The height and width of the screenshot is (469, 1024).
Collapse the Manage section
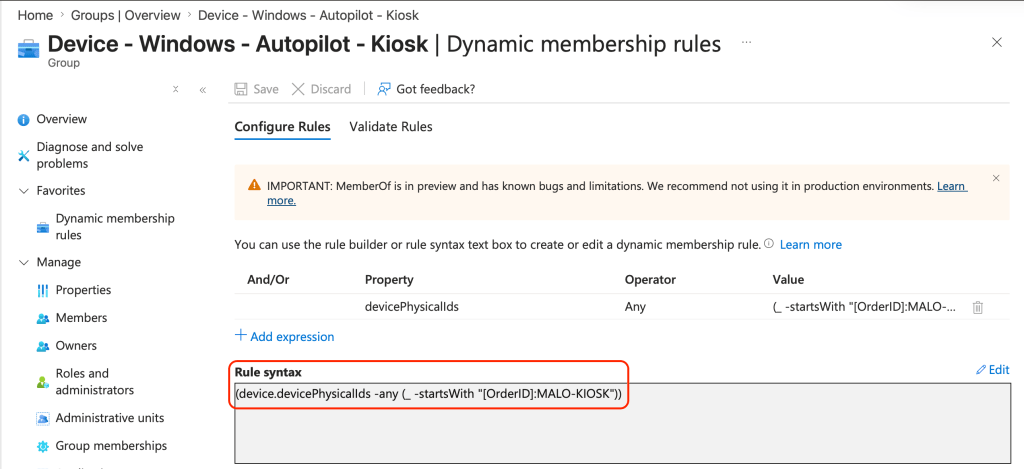(24, 263)
